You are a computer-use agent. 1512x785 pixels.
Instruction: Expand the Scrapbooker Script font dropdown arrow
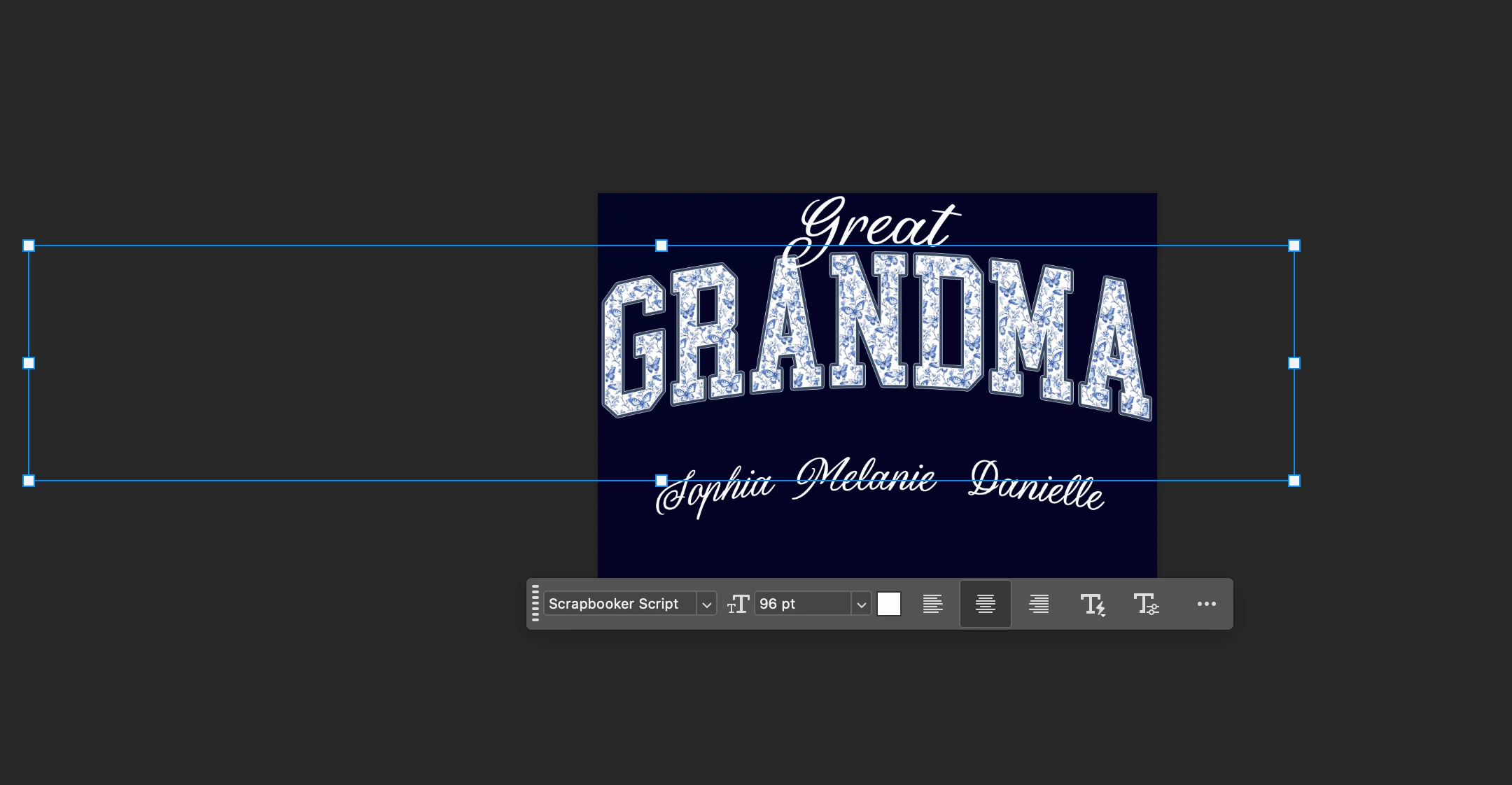click(706, 604)
